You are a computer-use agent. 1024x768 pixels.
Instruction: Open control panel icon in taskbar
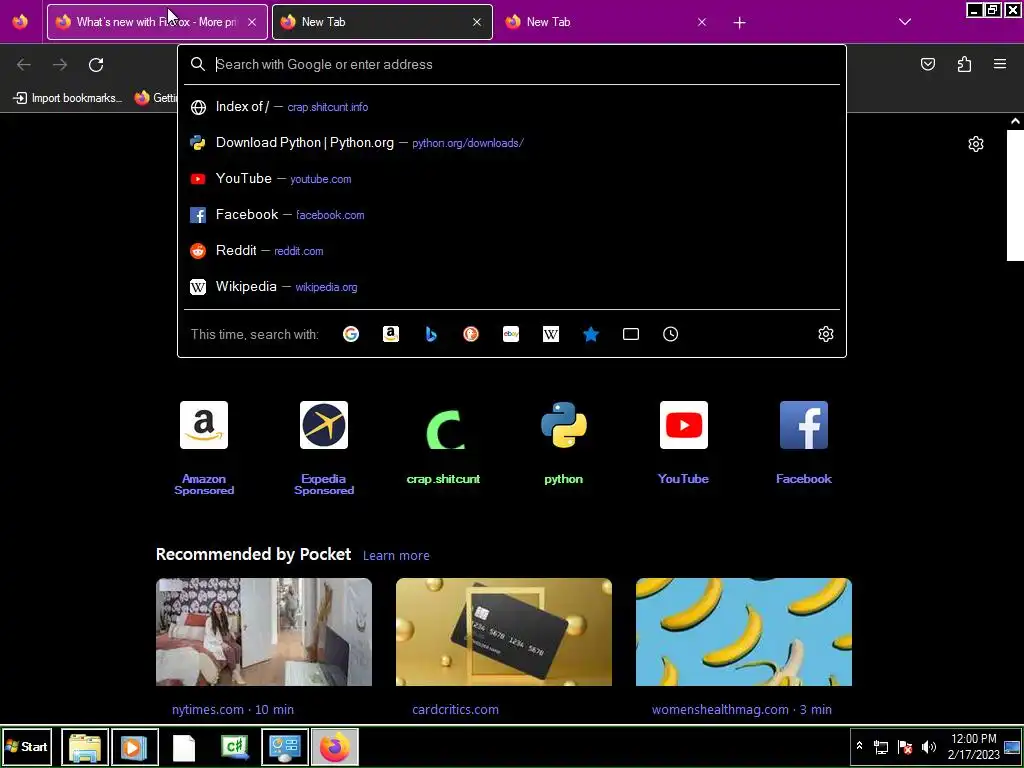(285, 747)
